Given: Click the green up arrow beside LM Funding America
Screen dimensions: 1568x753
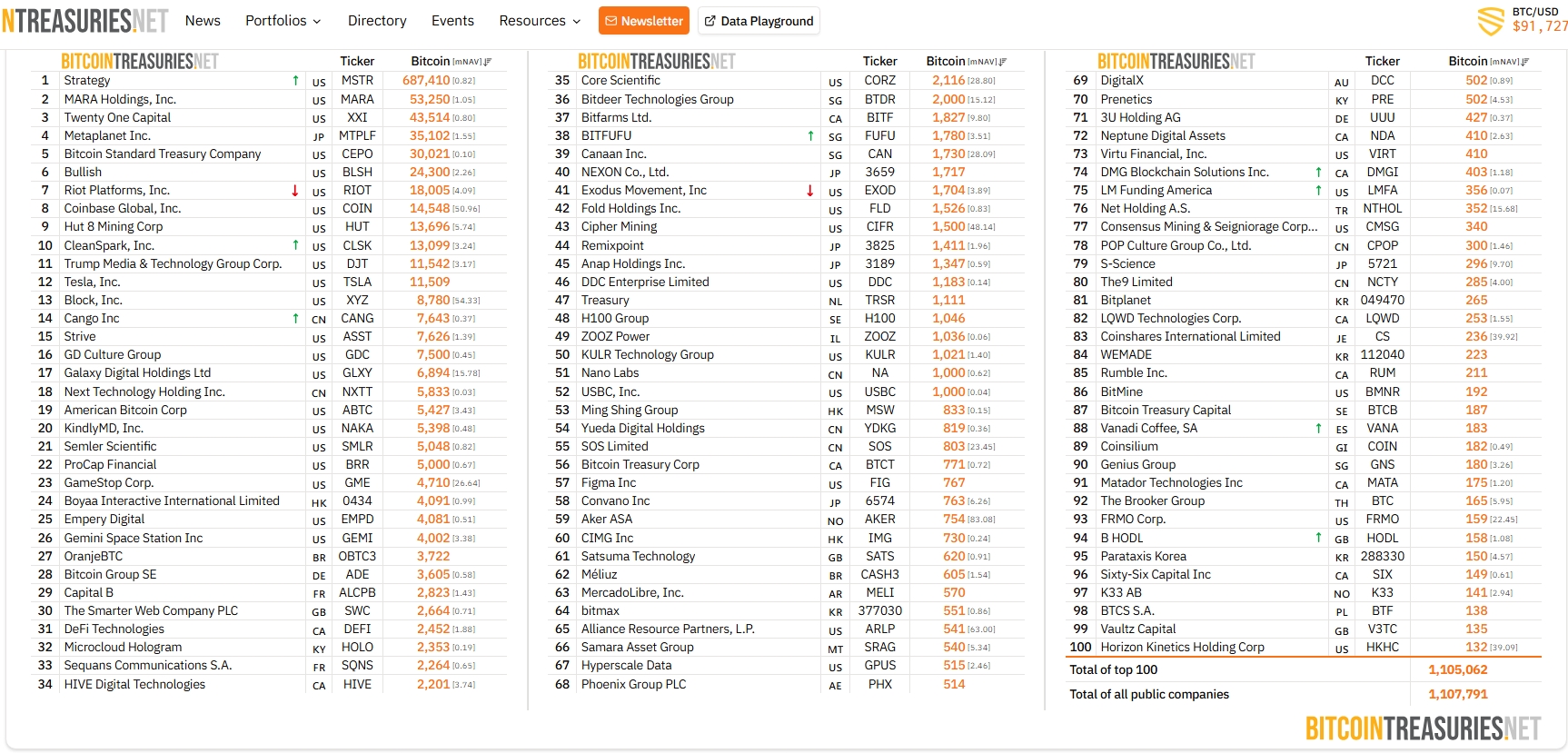Looking at the screenshot, I should pos(1318,191).
